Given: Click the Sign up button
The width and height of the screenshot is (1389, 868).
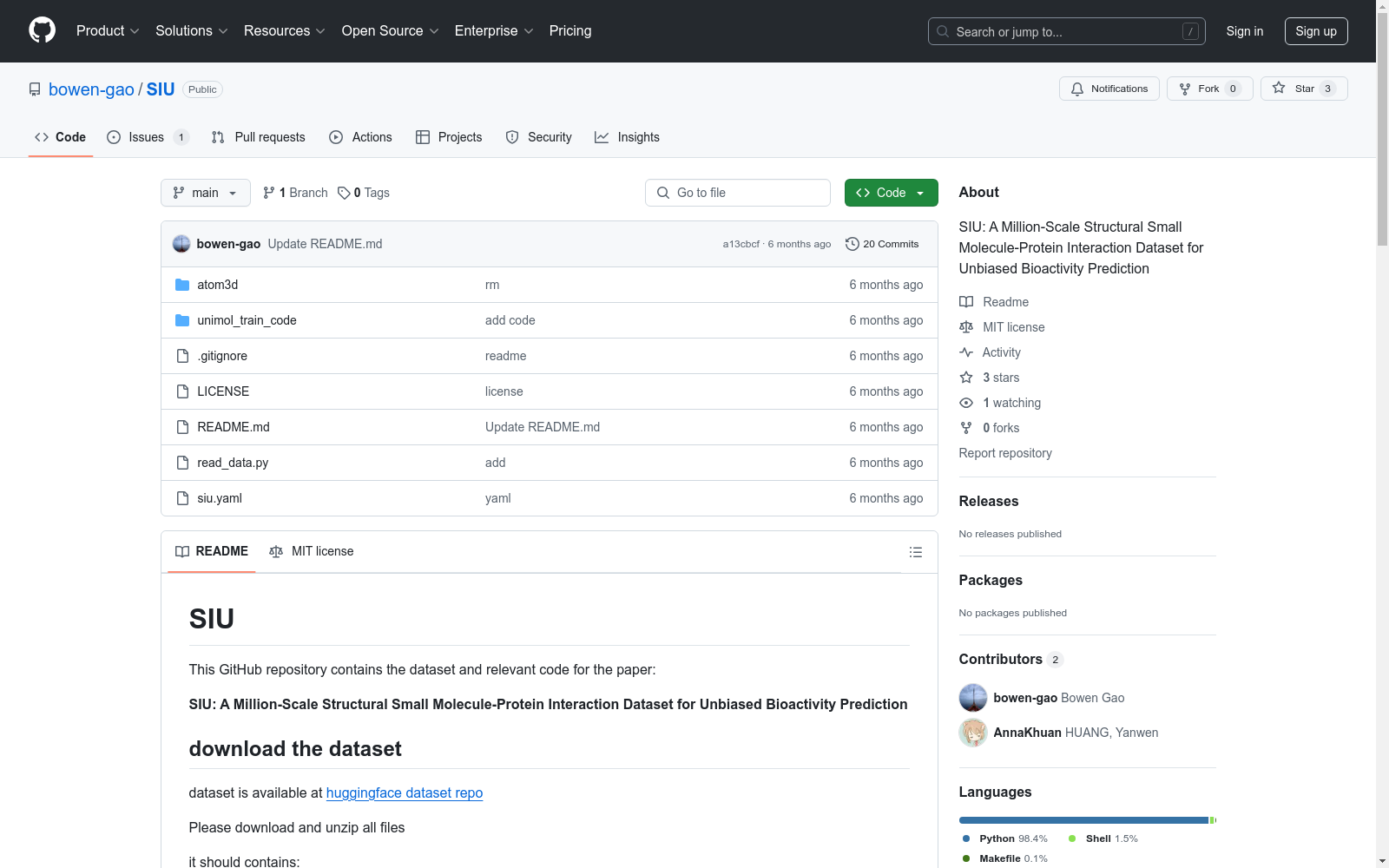Looking at the screenshot, I should click(x=1316, y=31).
